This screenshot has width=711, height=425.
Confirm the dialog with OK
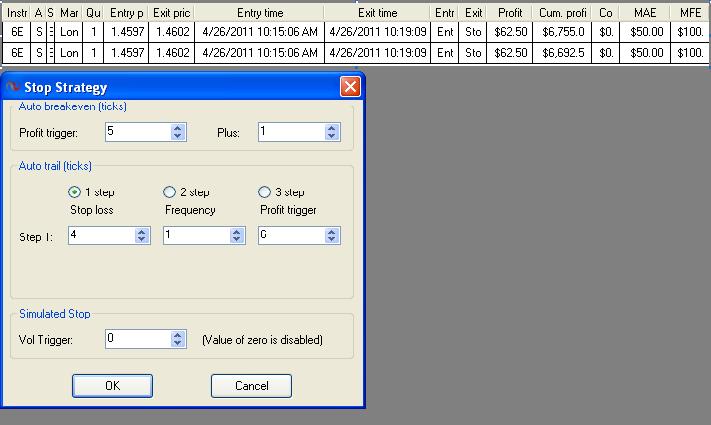point(112,386)
